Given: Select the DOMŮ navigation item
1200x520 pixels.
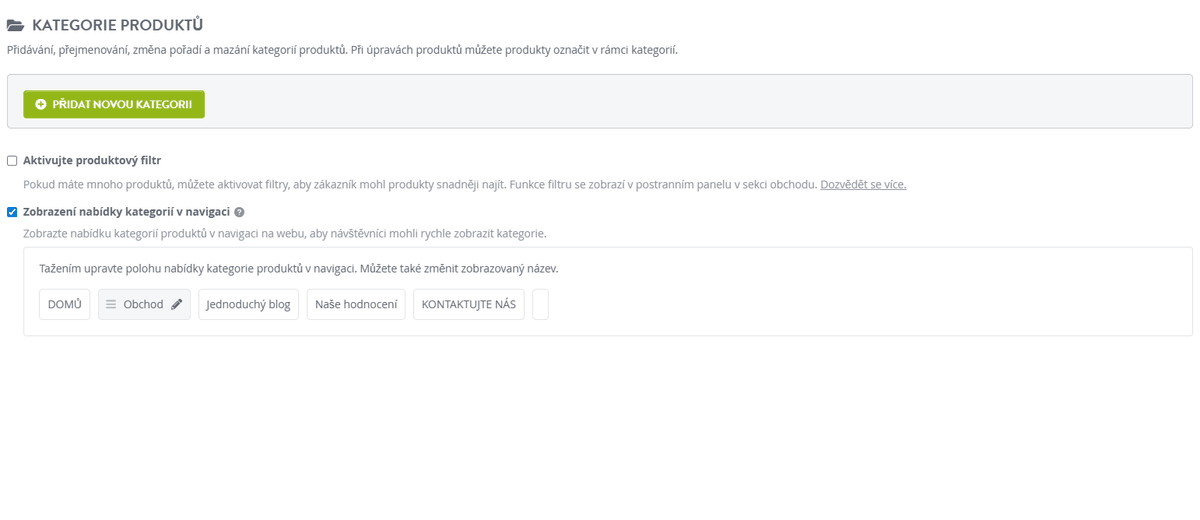Looking at the screenshot, I should tap(65, 304).
